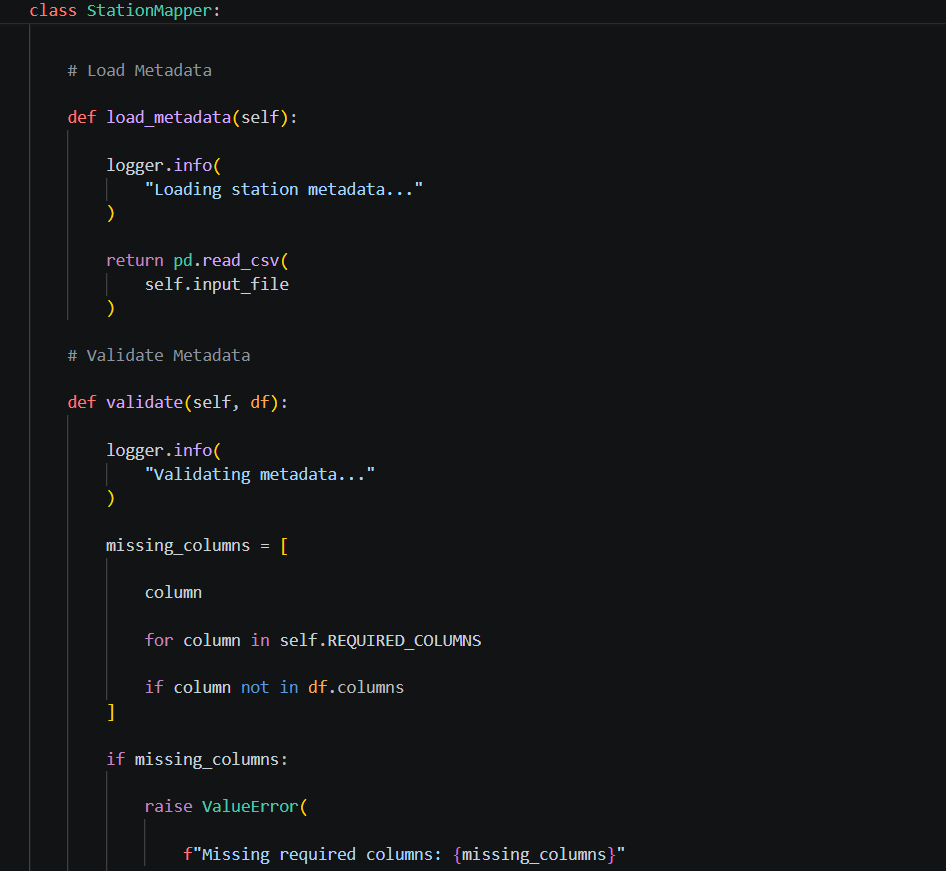Viewport: 946px width, 871px height.
Task: Click the 'return' keyword
Action: pos(135,261)
